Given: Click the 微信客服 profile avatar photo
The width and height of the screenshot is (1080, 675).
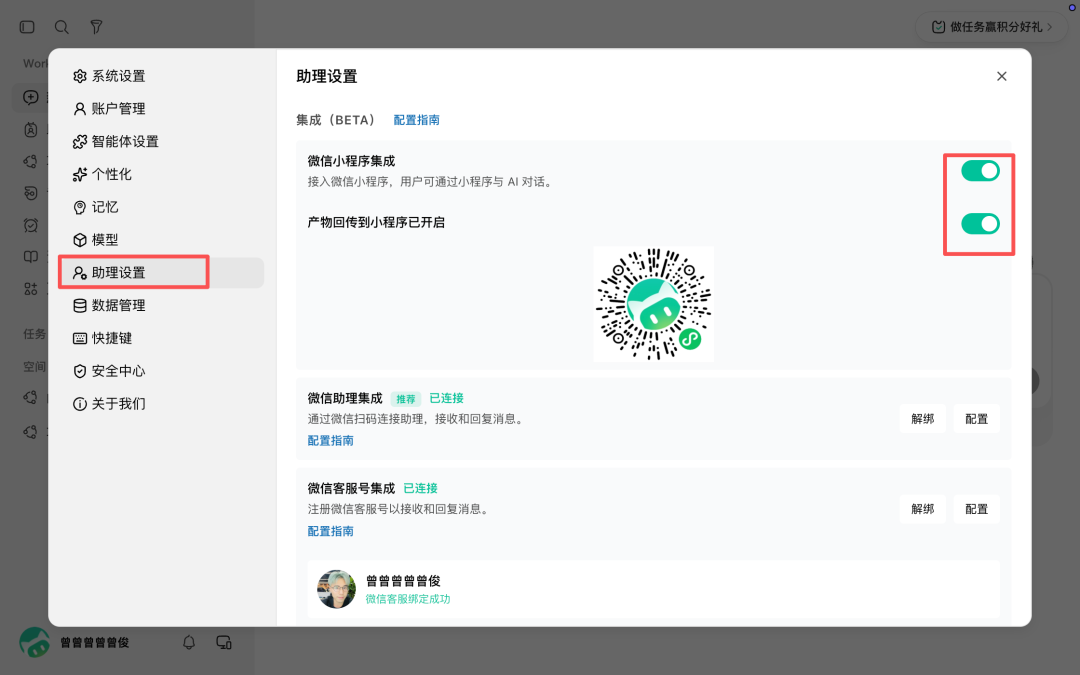Looking at the screenshot, I should point(336,589).
